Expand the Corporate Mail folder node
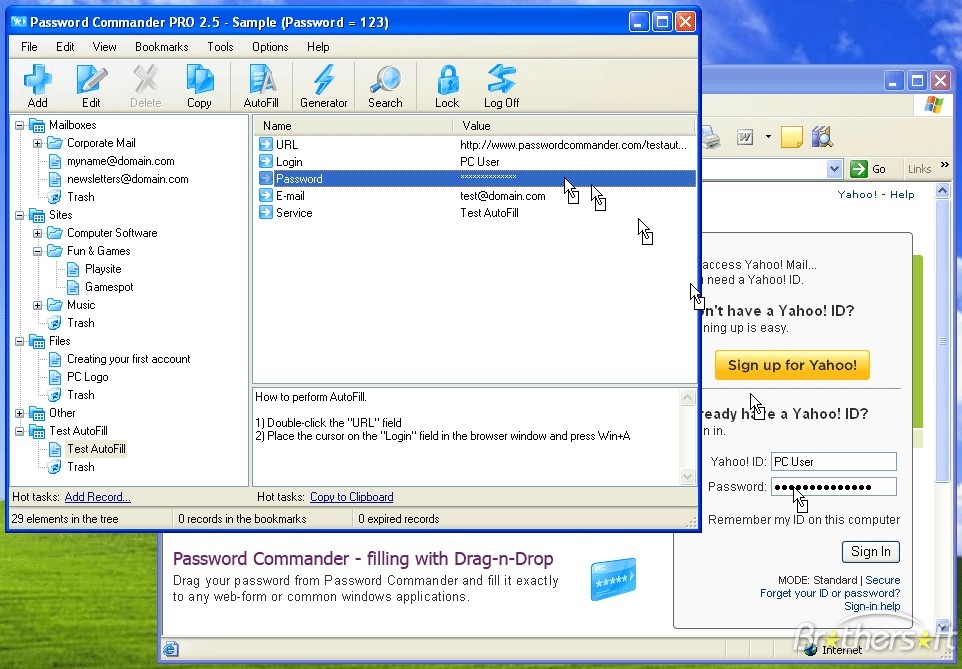The image size is (962, 669). (37, 143)
